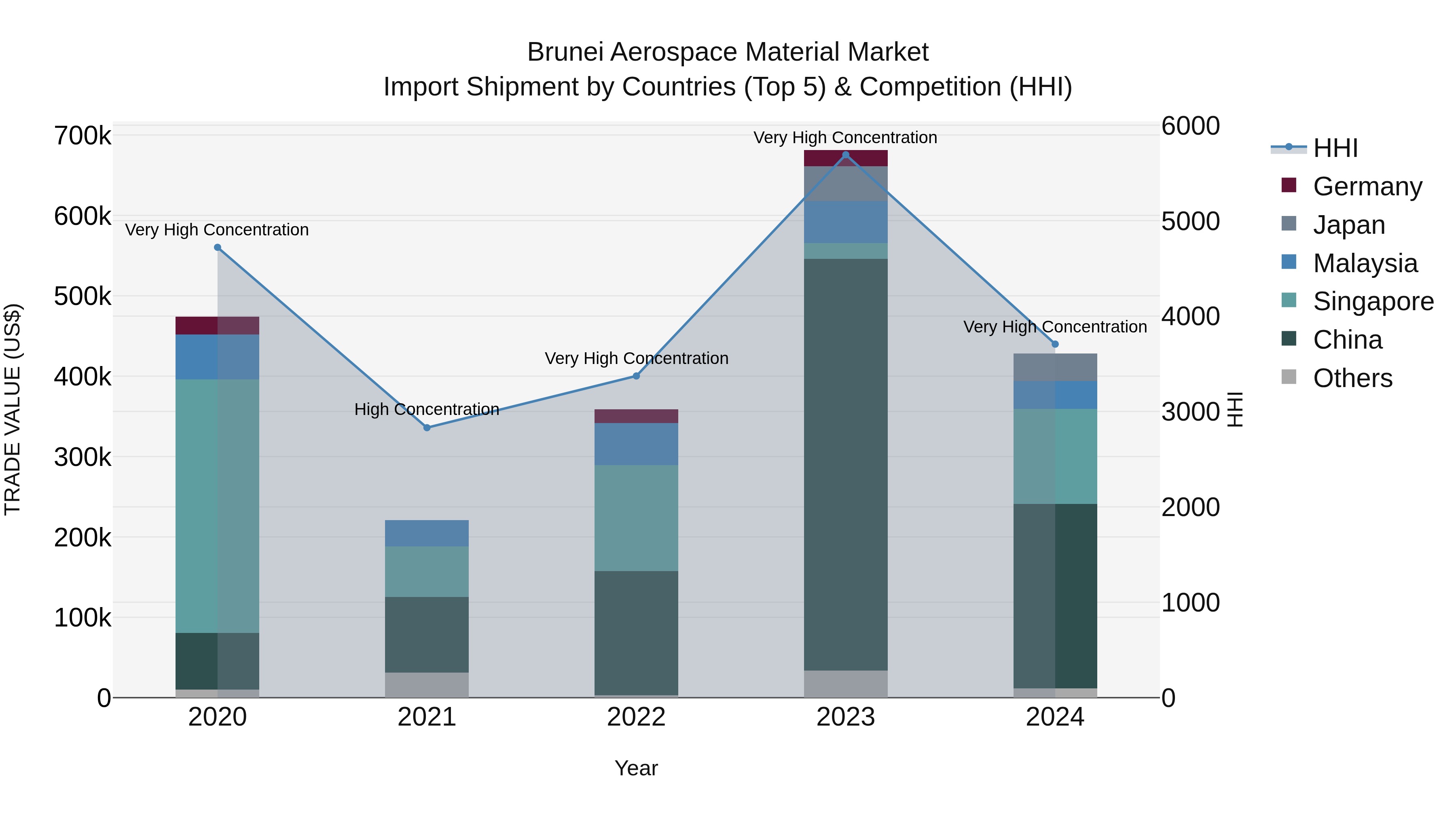The height and width of the screenshot is (819, 1456).
Task: Click the 2020 Germany bar segment
Action: [218, 326]
